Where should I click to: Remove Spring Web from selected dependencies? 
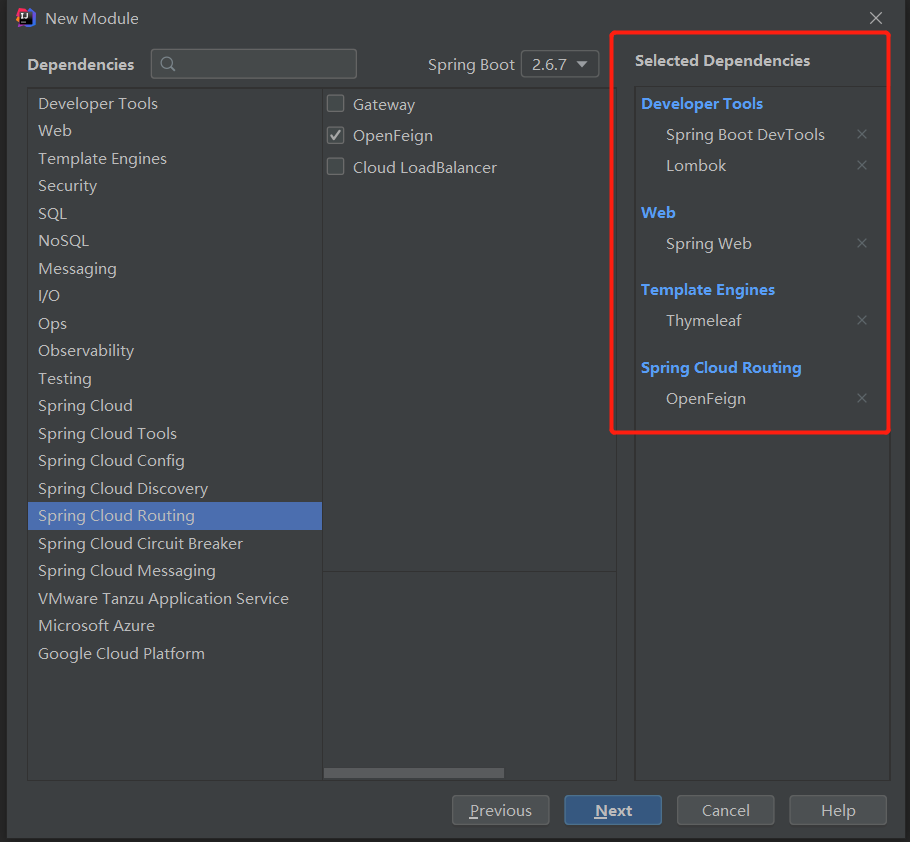coord(862,243)
